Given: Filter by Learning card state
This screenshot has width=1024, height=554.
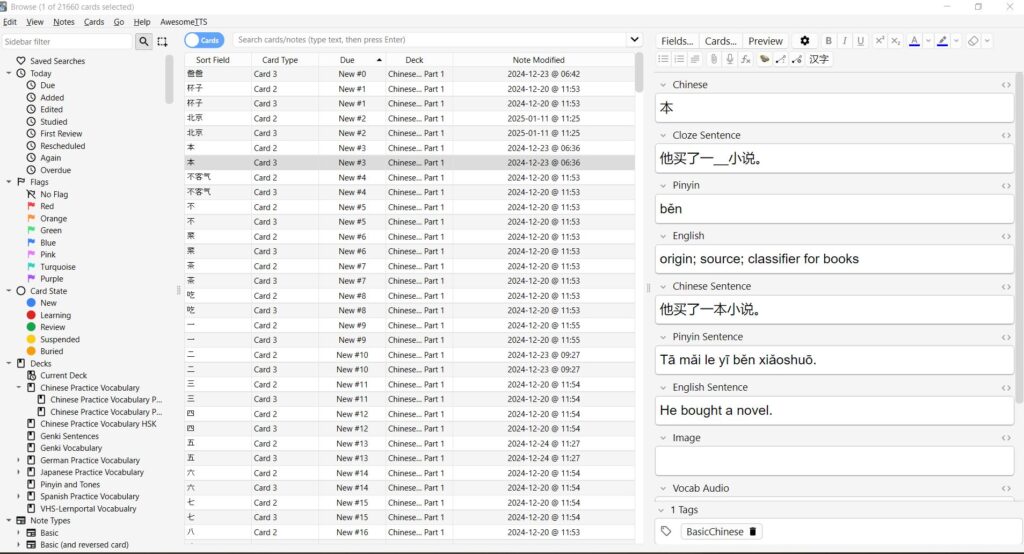Looking at the screenshot, I should [55, 315].
